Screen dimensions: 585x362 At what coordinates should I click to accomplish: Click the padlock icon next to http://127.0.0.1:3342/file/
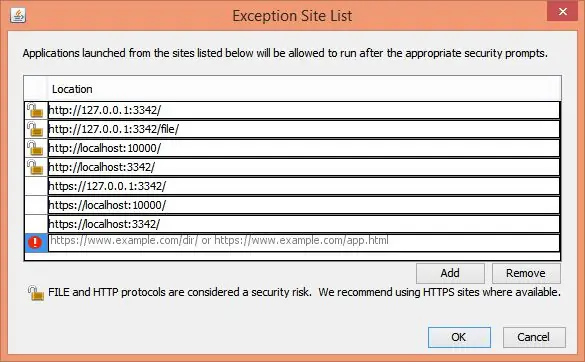pos(35,129)
